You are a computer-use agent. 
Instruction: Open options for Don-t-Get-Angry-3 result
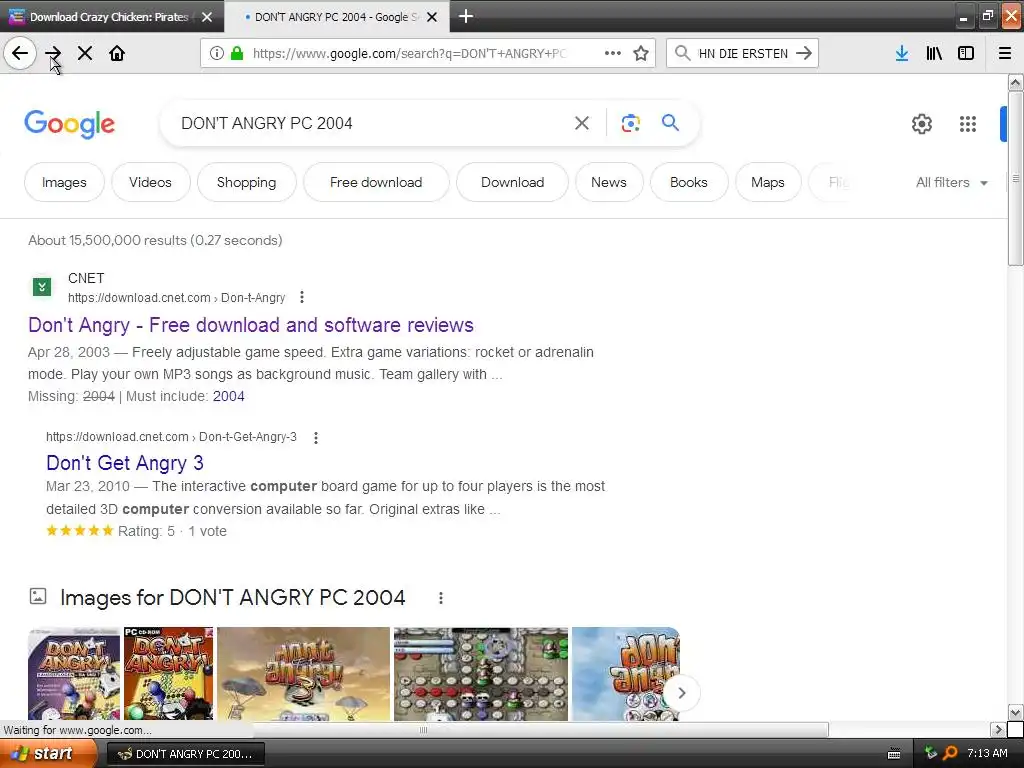(316, 438)
